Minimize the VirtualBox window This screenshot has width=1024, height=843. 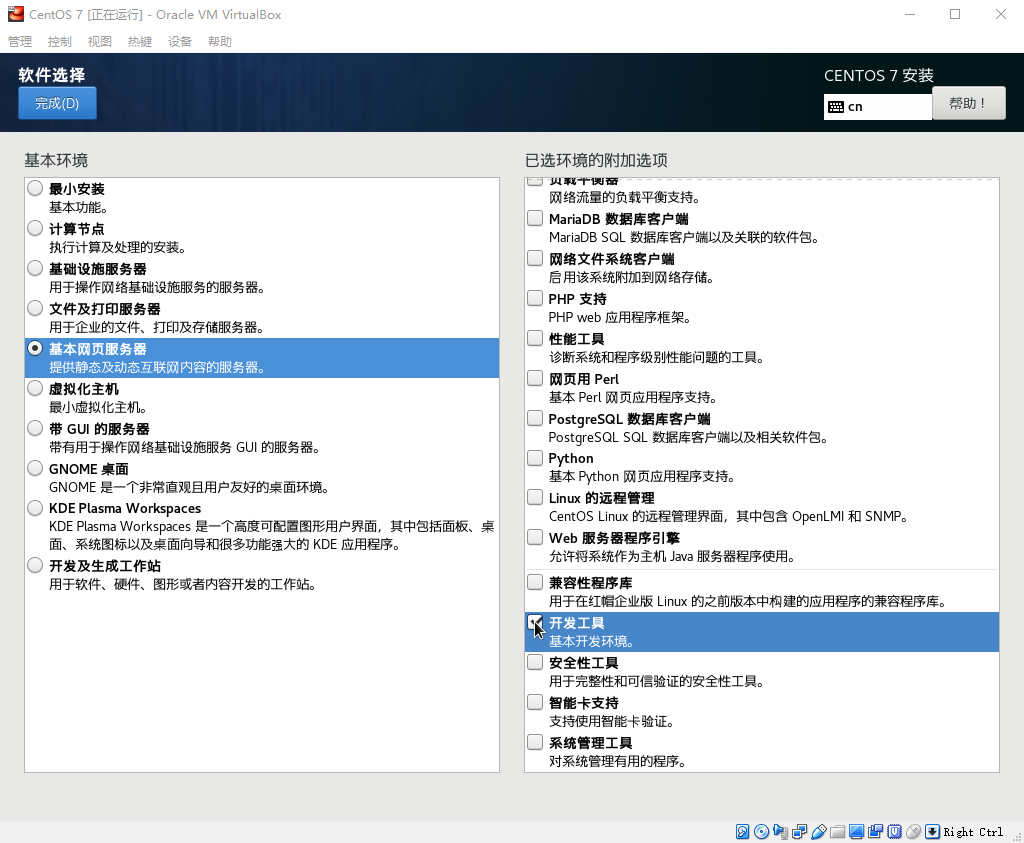[x=910, y=14]
